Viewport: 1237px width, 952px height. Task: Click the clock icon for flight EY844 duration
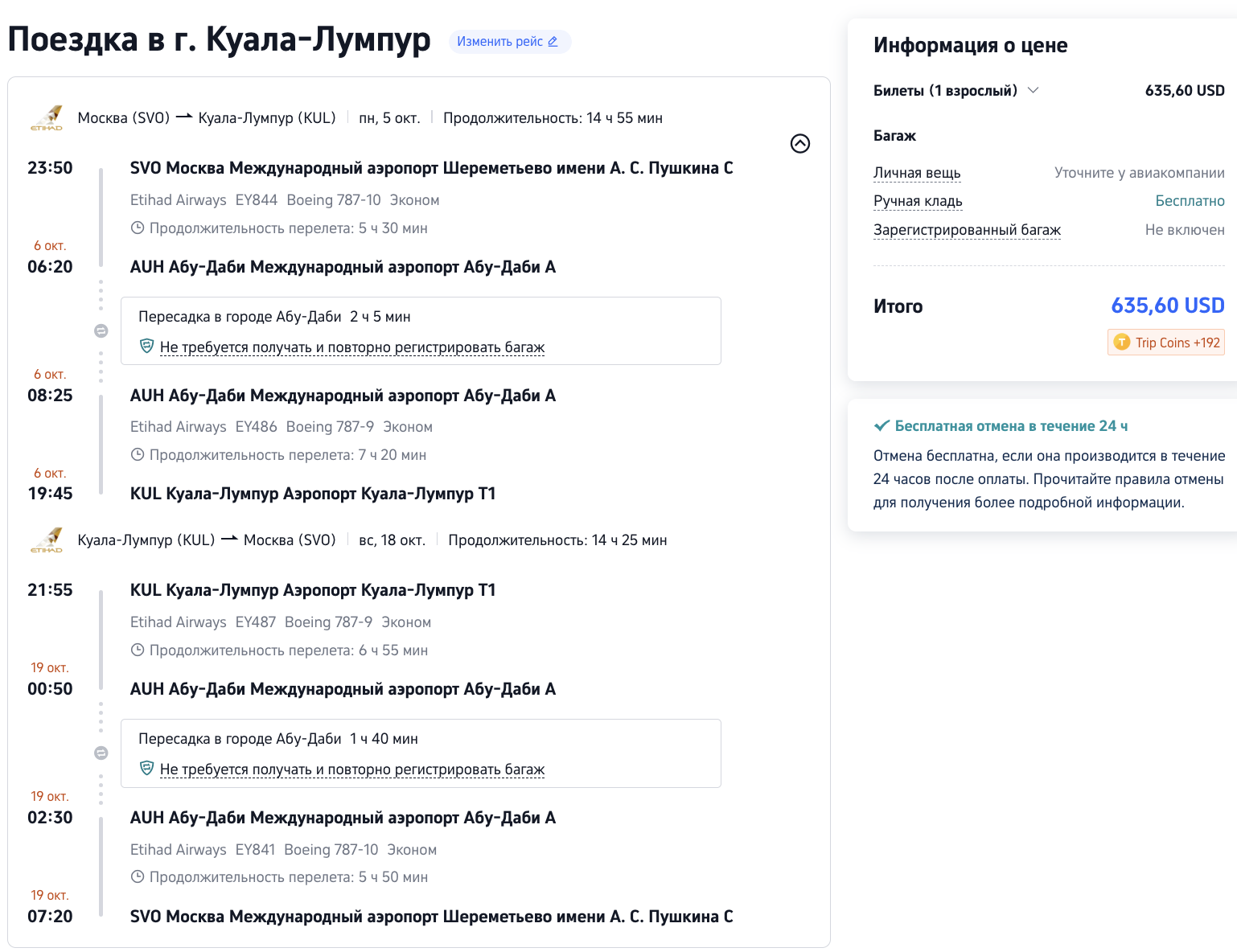tap(138, 228)
